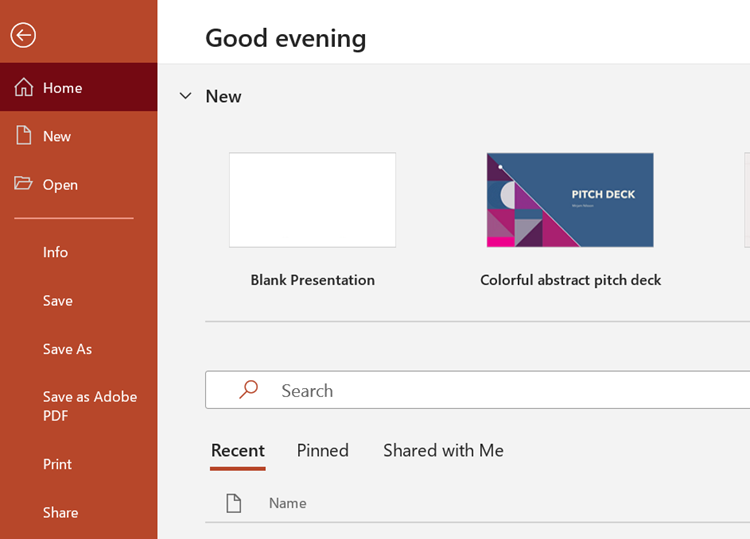The width and height of the screenshot is (750, 539).
Task: Open the Share option
Action: click(x=60, y=512)
